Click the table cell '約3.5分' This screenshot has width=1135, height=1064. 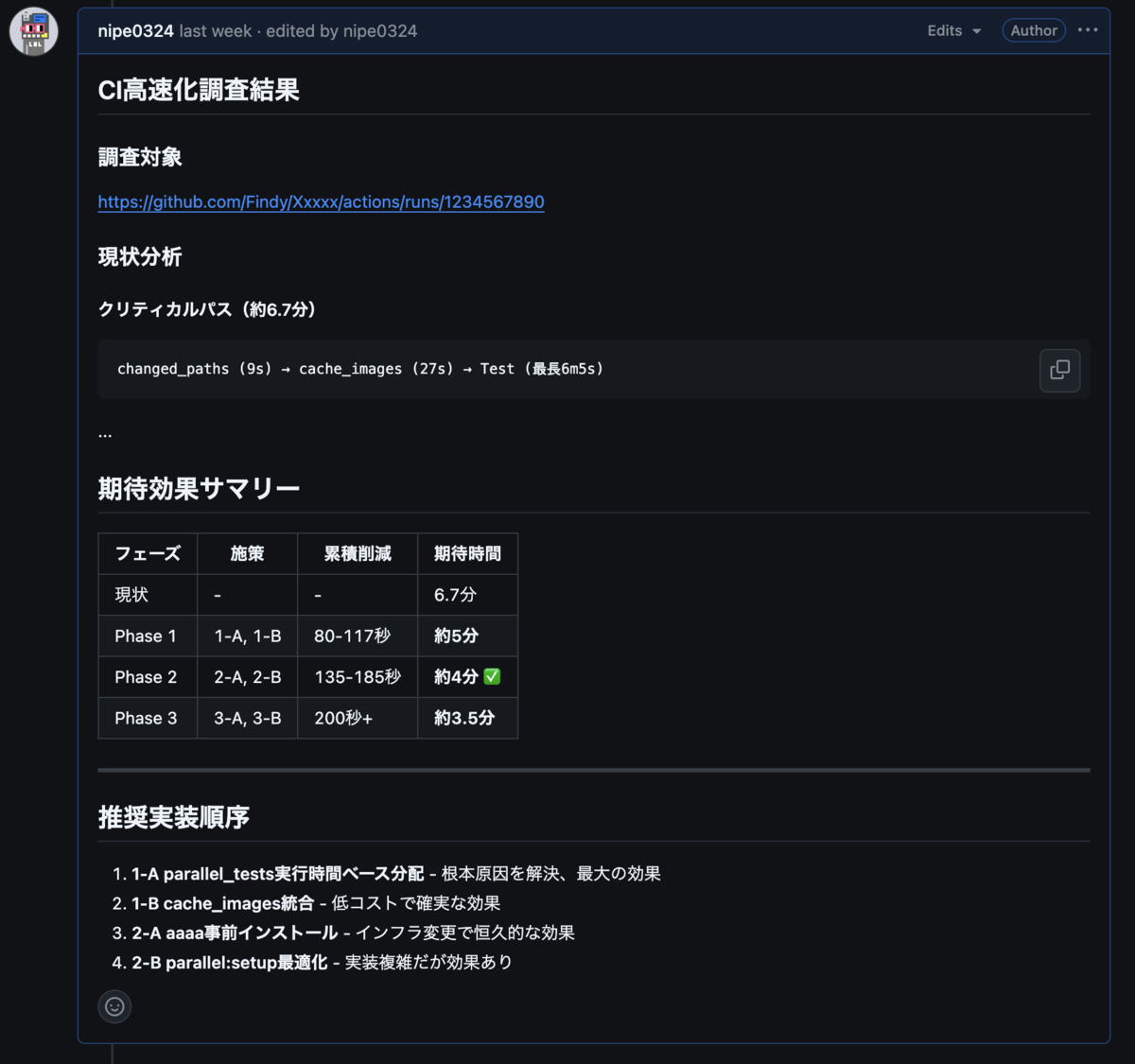click(467, 718)
